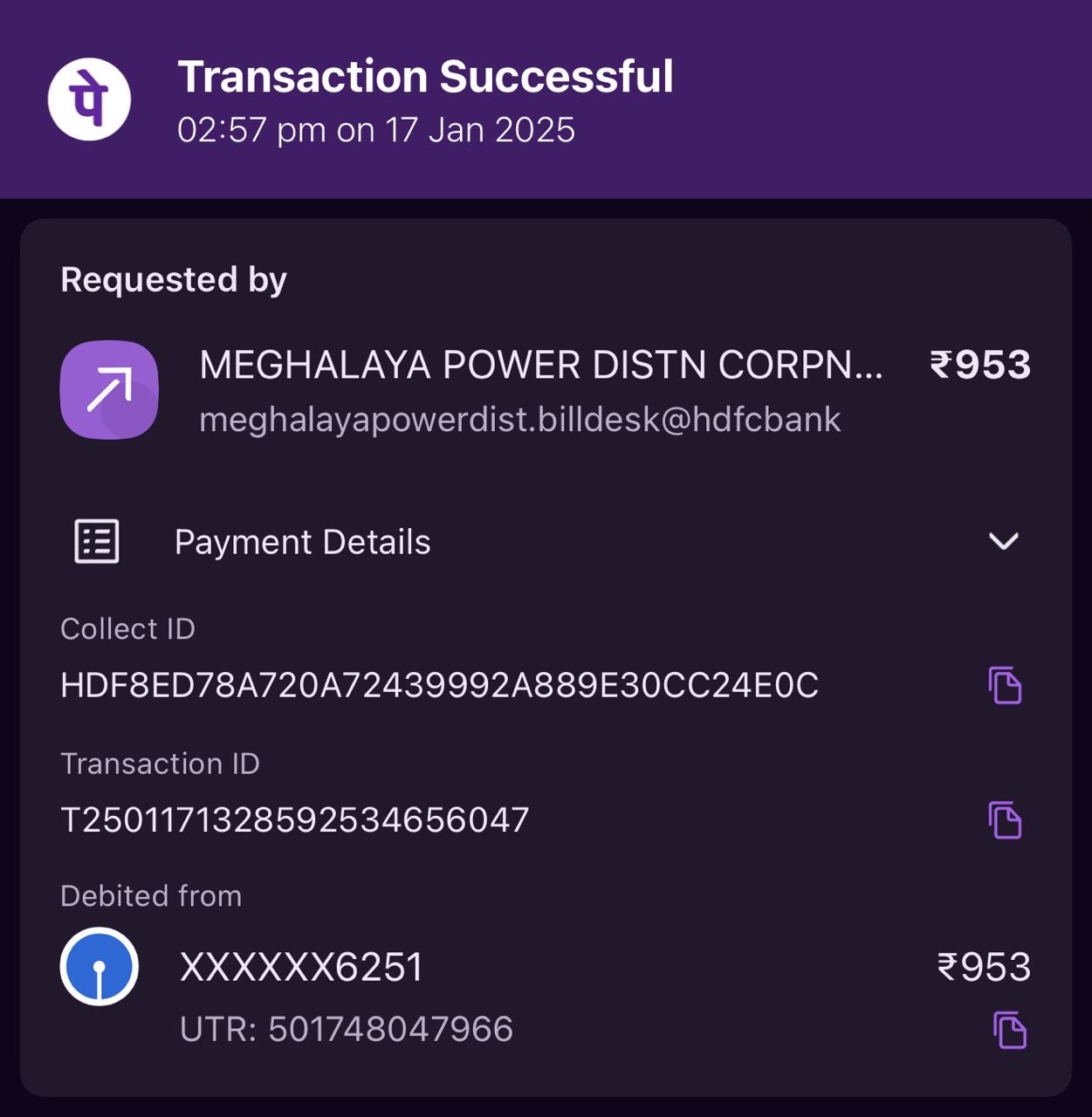Copy the Collect ID
This screenshot has height=1117, width=1092.
pos(1005,685)
